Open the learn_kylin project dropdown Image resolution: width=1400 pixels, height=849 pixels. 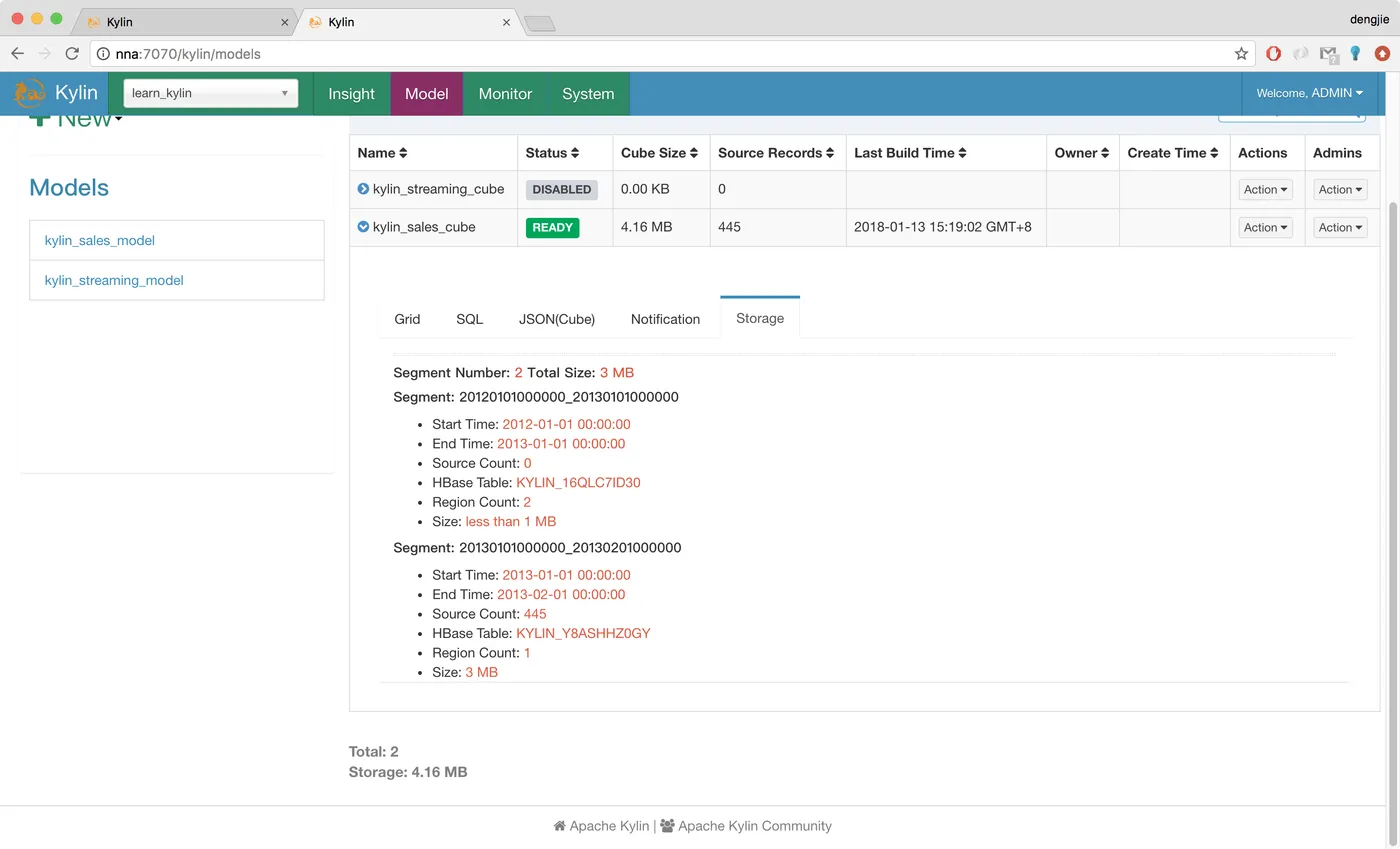[210, 93]
